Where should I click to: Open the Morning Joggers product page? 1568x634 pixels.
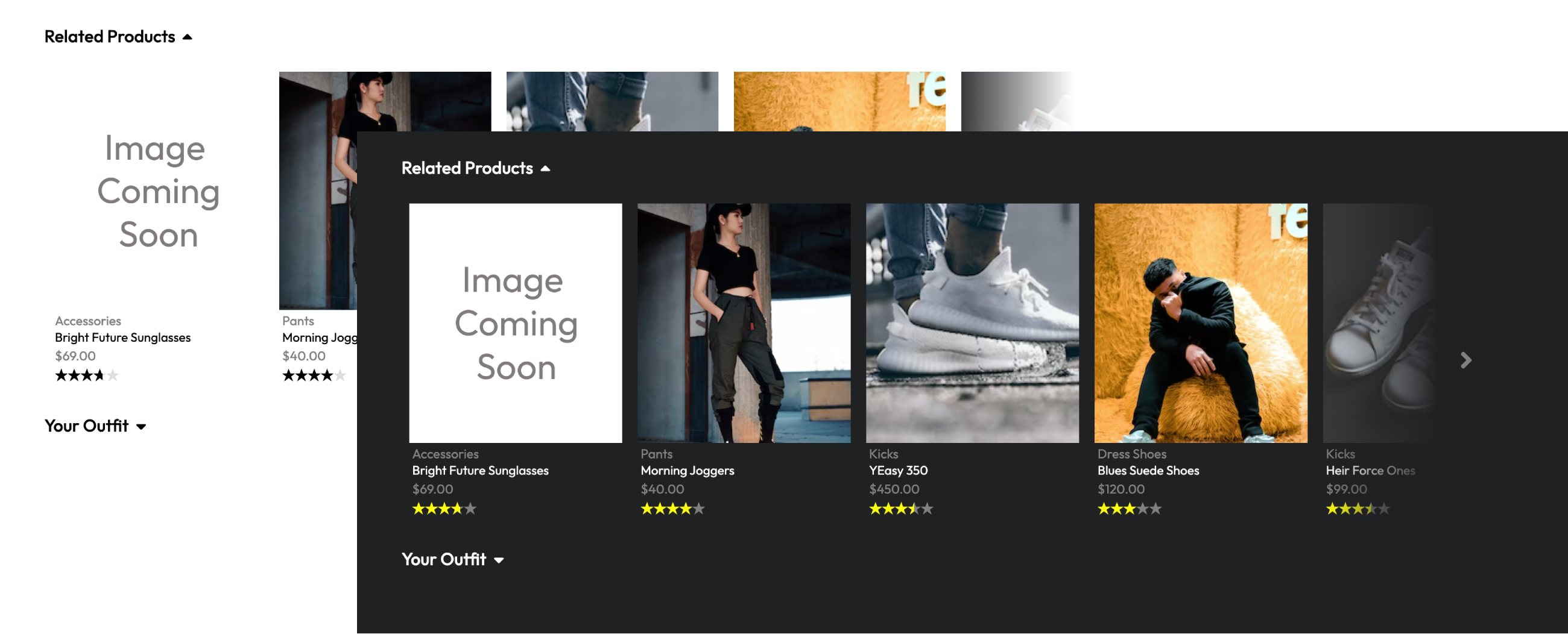[x=688, y=470]
